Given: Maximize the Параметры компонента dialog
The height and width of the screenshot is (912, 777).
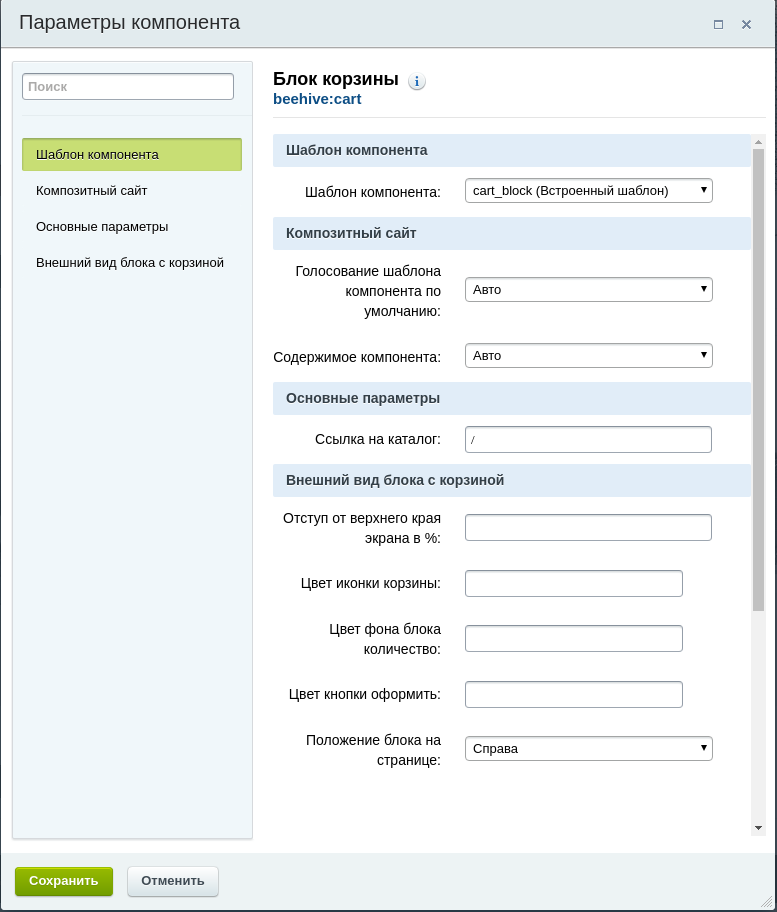Looking at the screenshot, I should 718,24.
